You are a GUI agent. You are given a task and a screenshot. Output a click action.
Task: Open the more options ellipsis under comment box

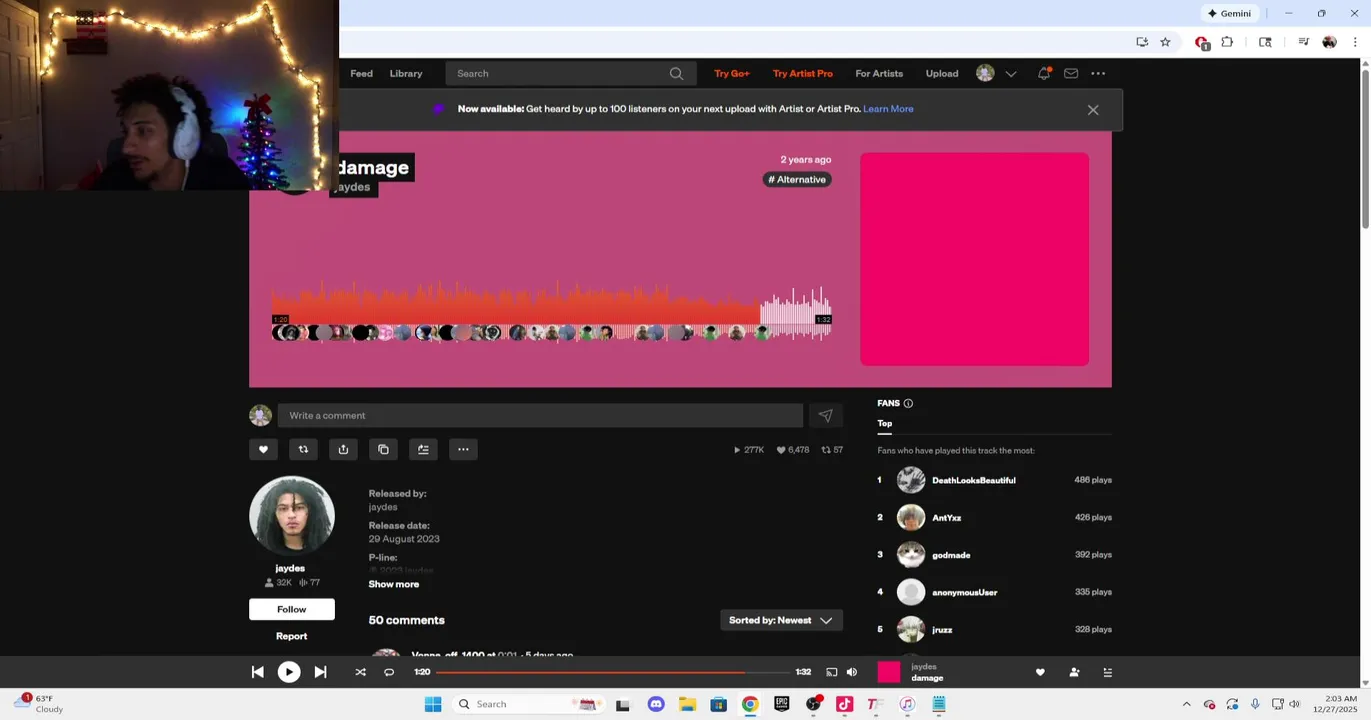point(463,449)
